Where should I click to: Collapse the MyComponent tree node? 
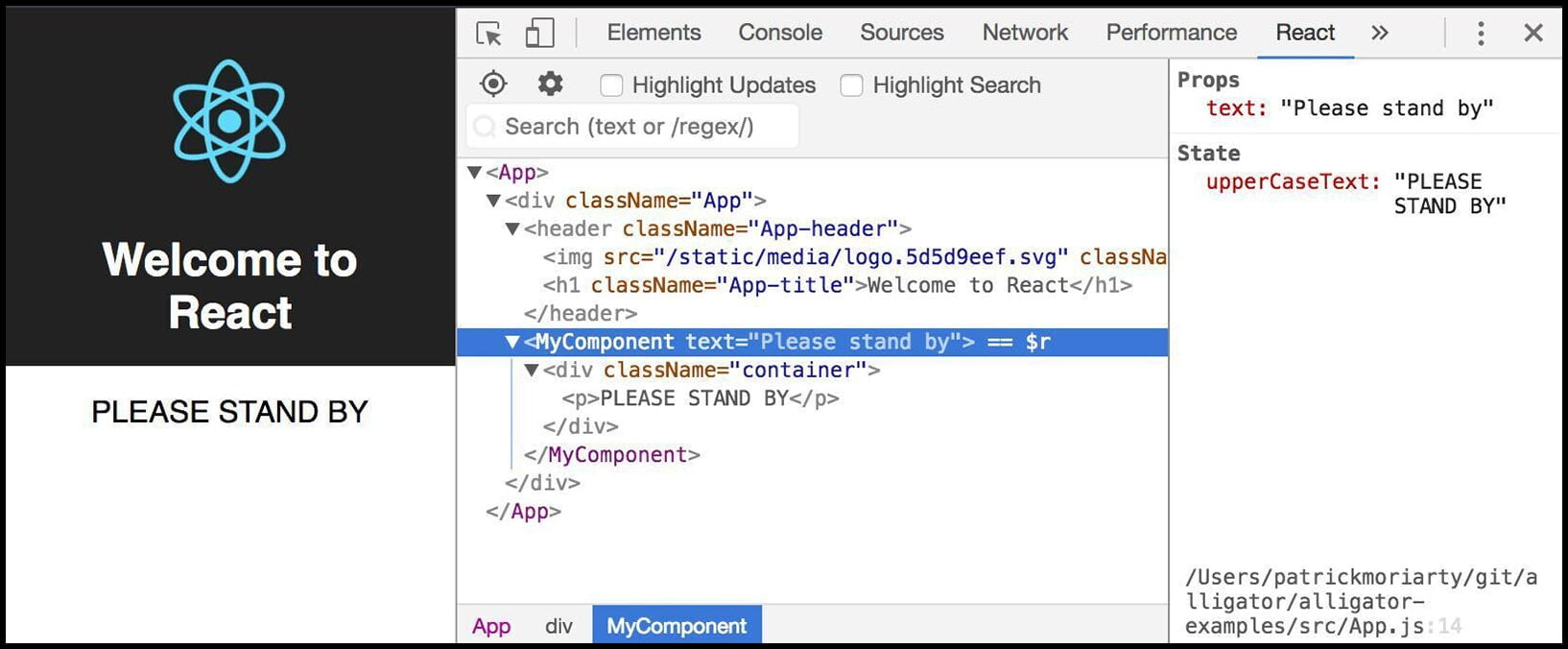512,343
